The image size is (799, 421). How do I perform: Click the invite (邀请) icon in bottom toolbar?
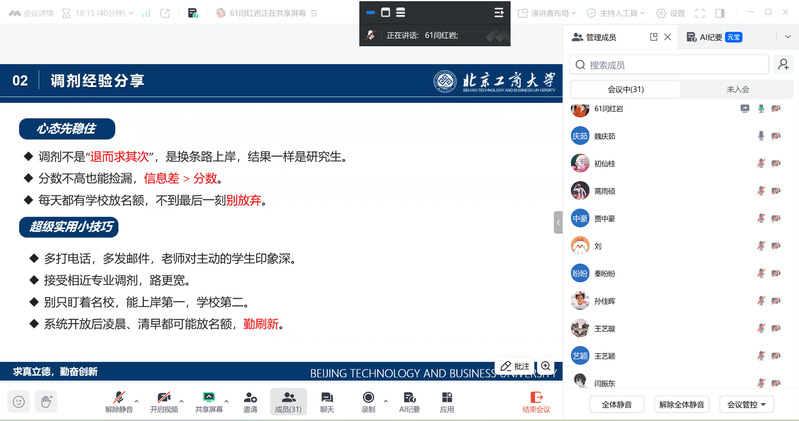[x=250, y=401]
